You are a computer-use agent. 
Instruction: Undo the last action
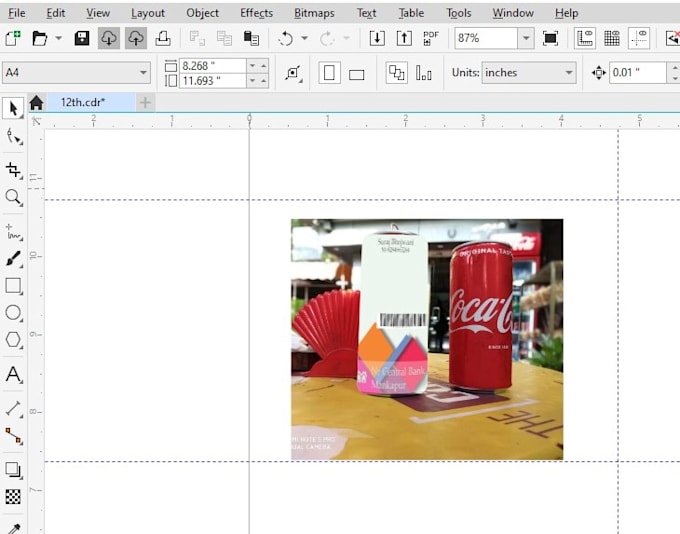(285, 38)
